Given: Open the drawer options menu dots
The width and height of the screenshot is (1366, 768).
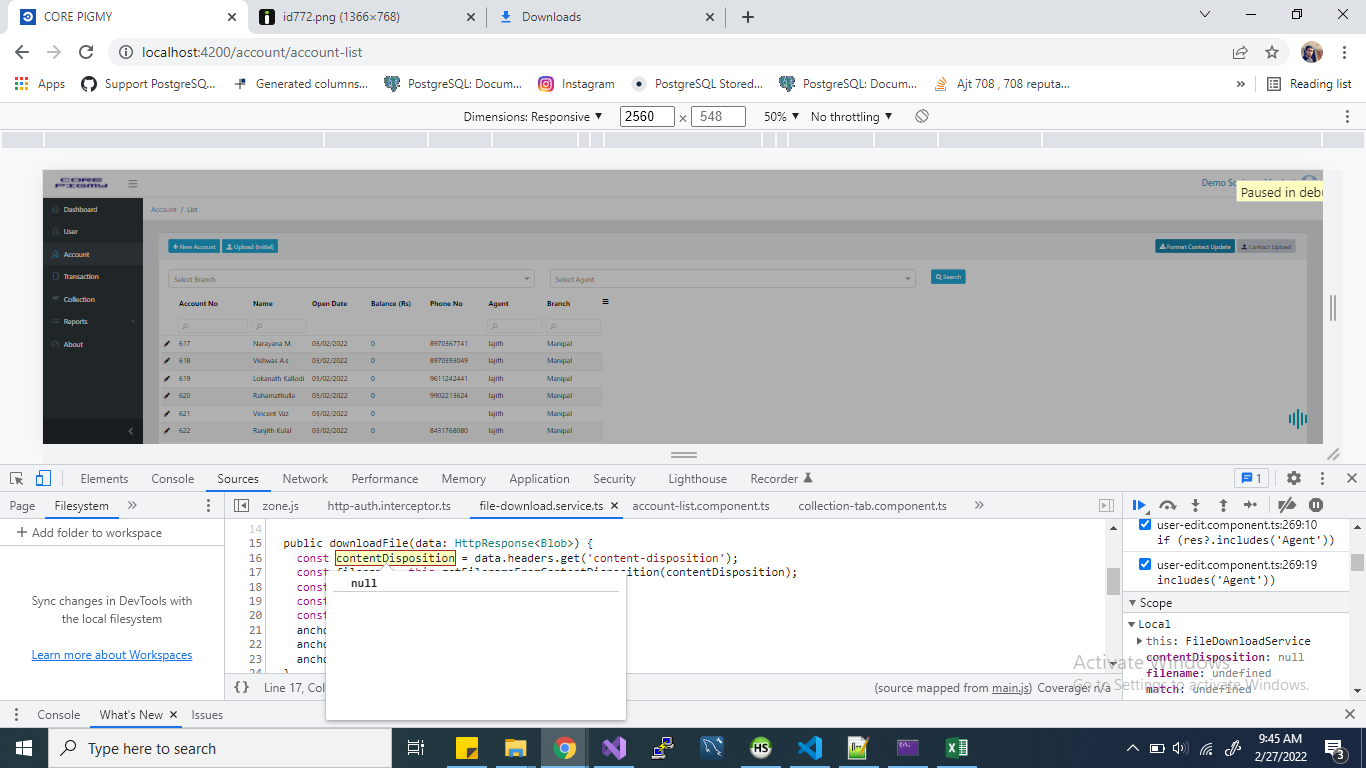Looking at the screenshot, I should (17, 714).
